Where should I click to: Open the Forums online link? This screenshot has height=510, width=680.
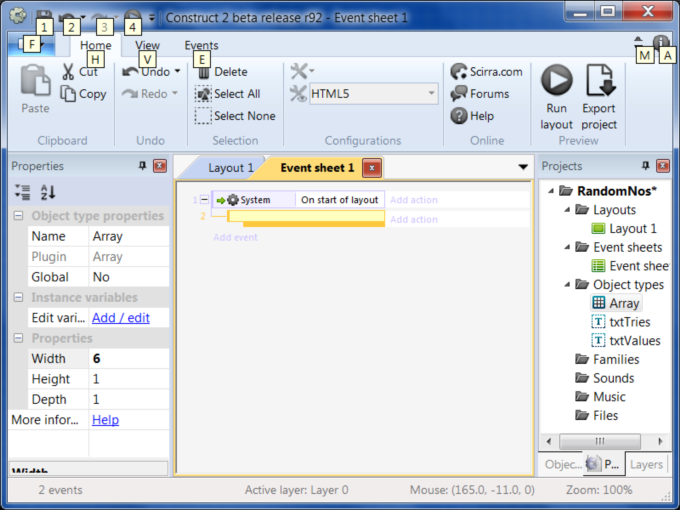[x=480, y=94]
